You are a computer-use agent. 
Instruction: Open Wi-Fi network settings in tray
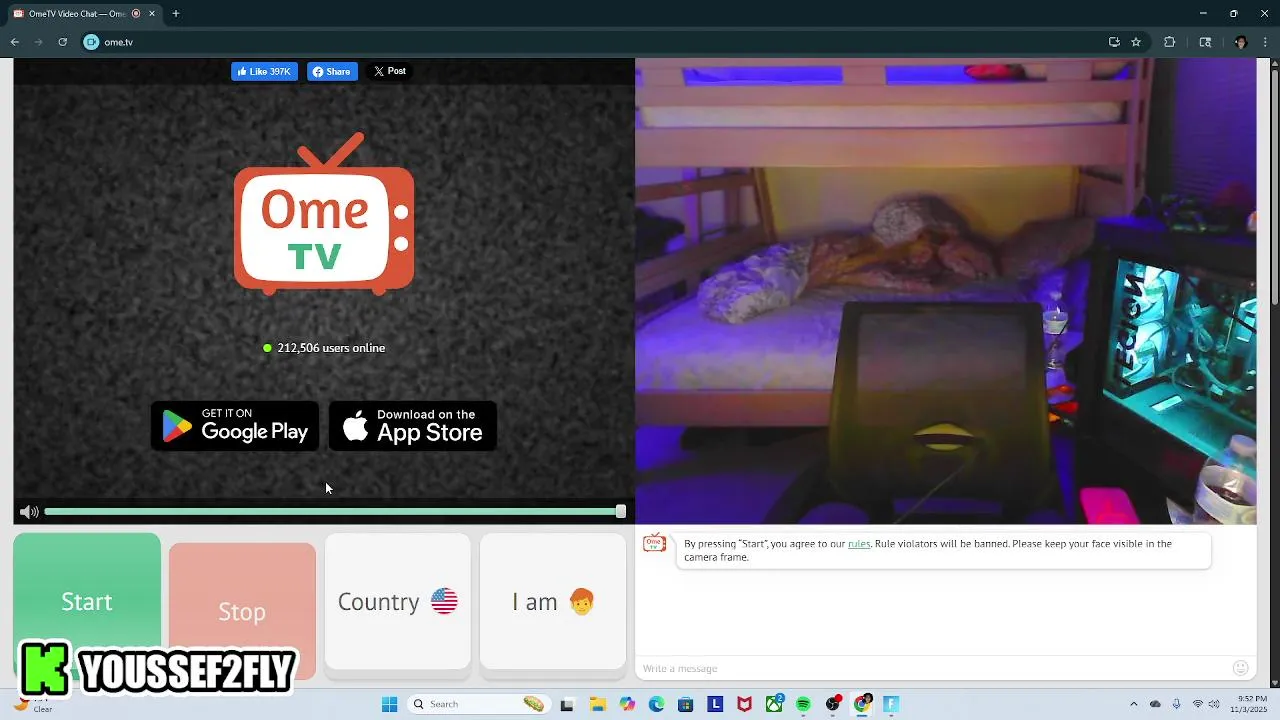1198,704
